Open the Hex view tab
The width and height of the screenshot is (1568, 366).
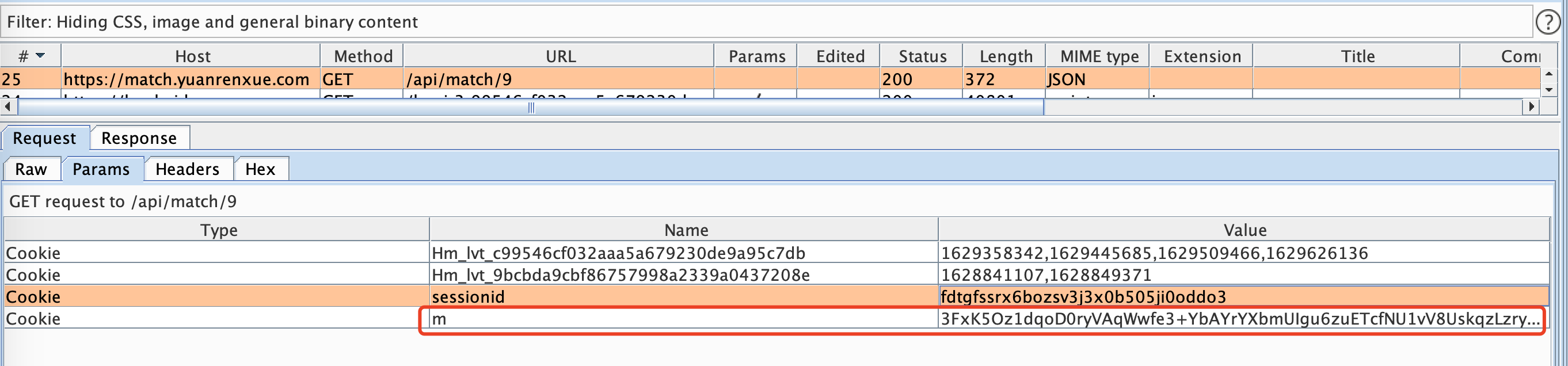[261, 169]
